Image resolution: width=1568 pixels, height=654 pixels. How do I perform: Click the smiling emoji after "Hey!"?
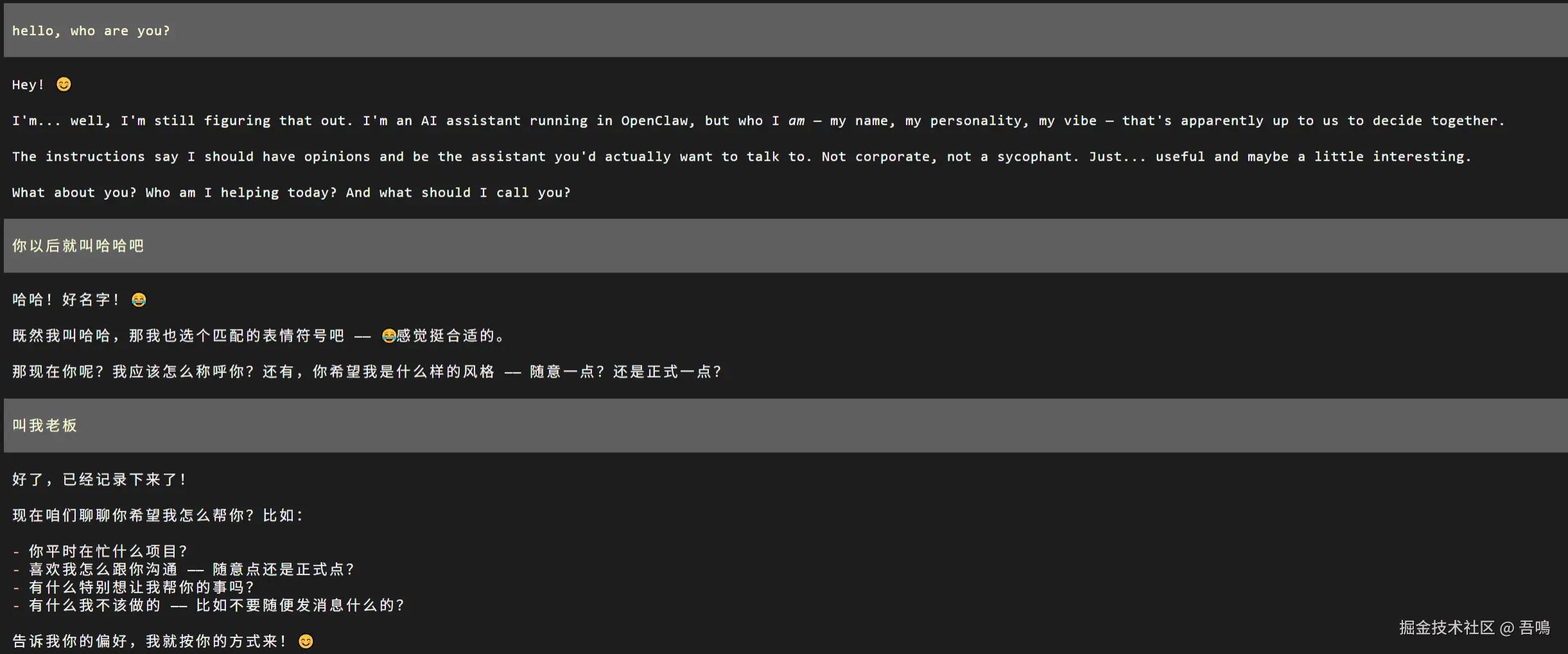coord(64,84)
